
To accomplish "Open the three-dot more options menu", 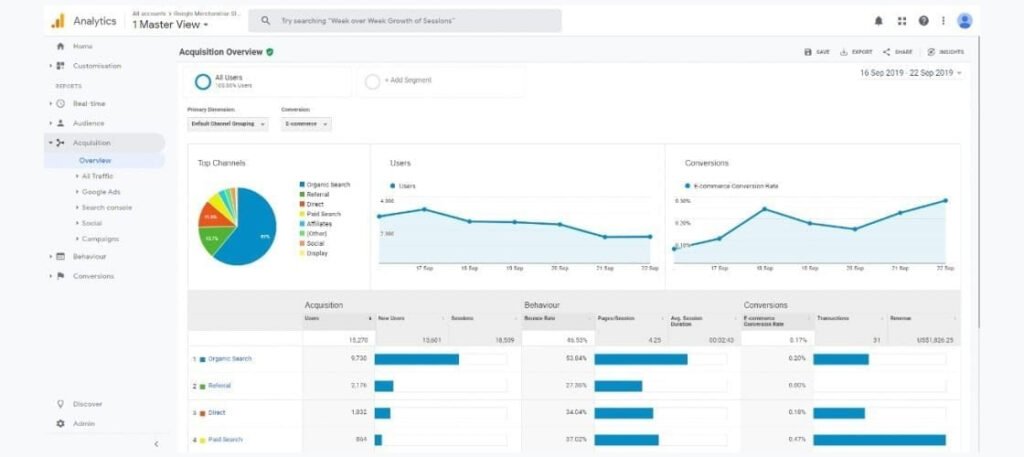I will pos(943,21).
